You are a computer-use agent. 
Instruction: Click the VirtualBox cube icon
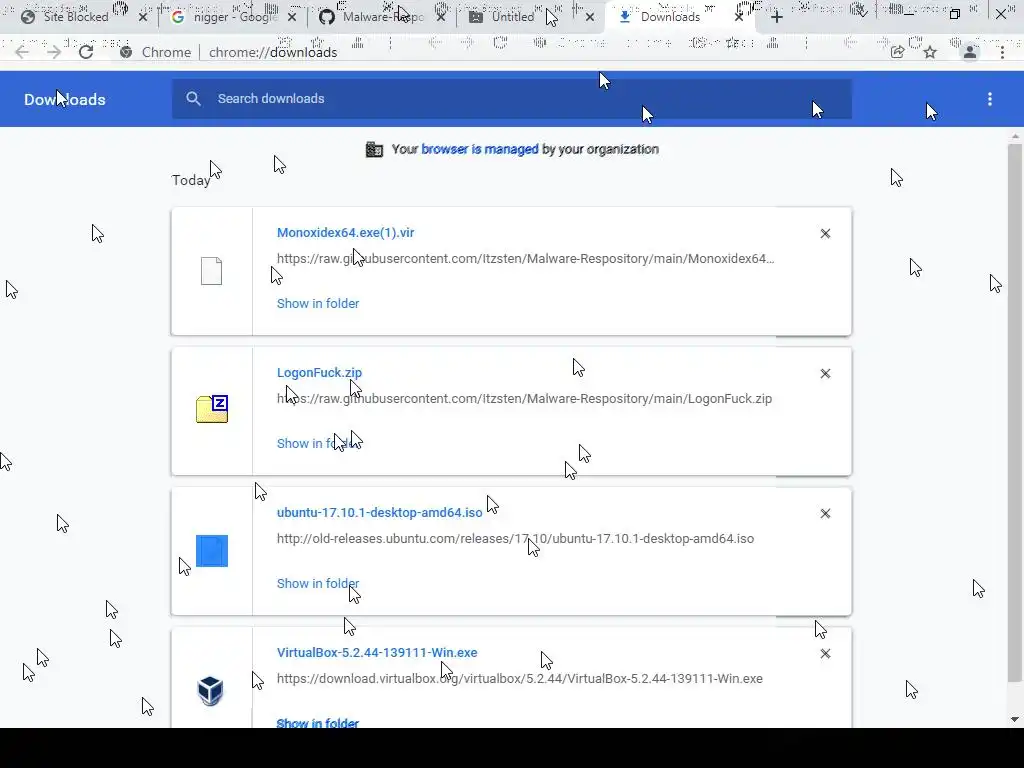[210, 691]
